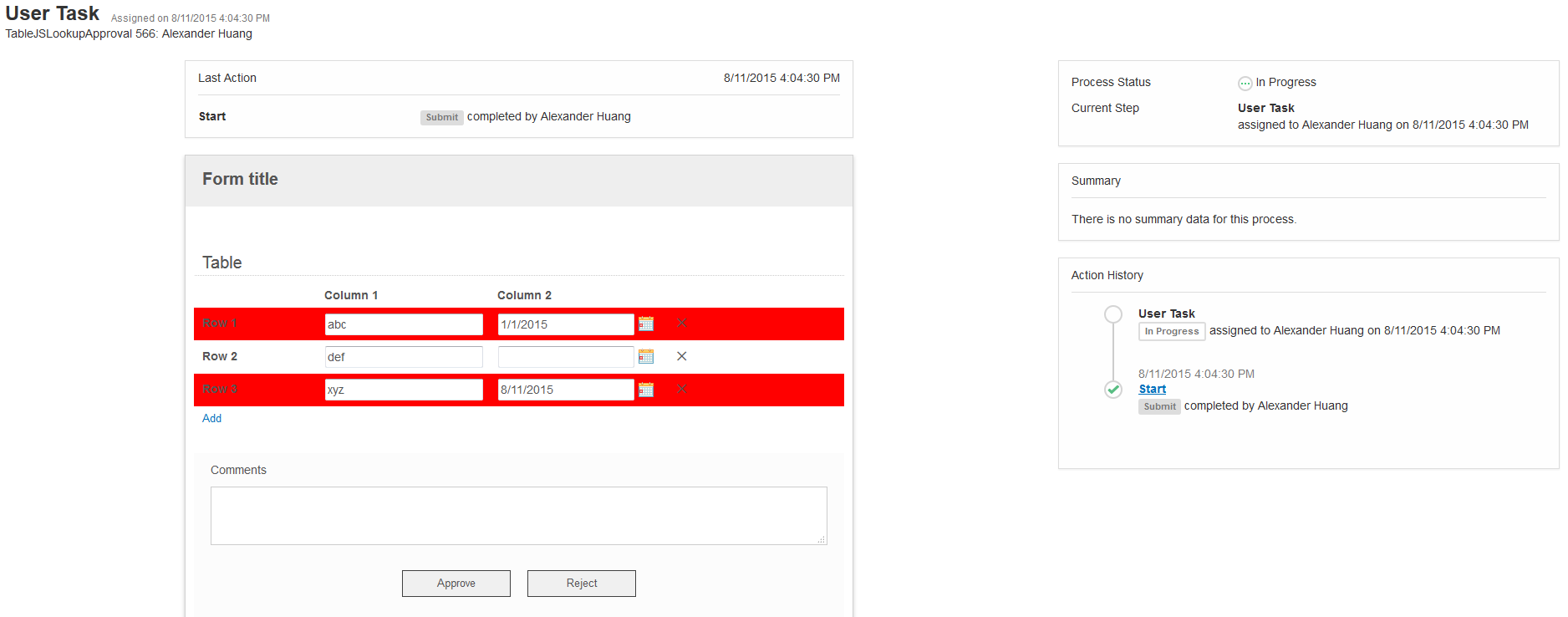Click the TableJSLookupApproval 566 subtitle text
Screen dimensions: 1568x617
[129, 33]
